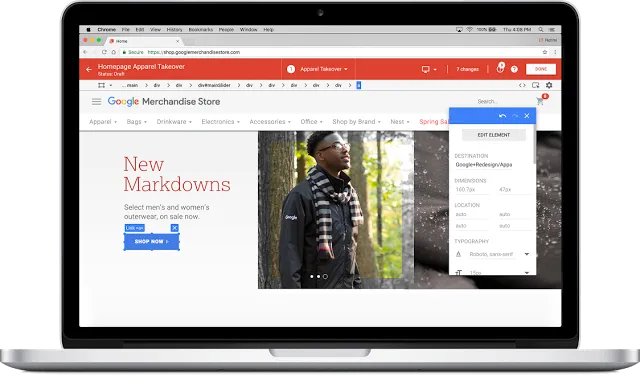Open the Bookmarks menu
Screen dimensions: 640x376
[x=201, y=30]
